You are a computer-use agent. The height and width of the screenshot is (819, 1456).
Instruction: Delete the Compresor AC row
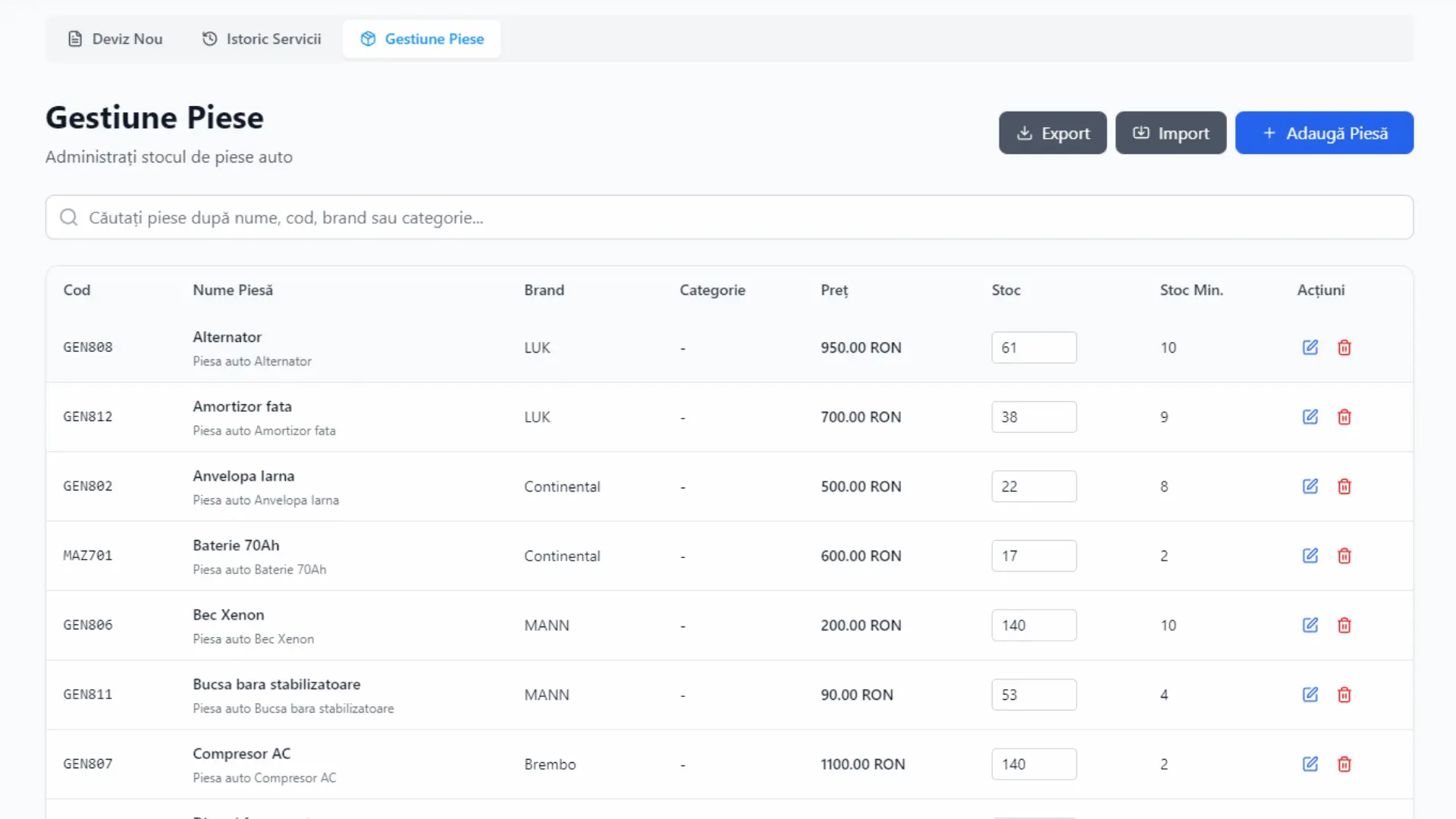pos(1344,764)
